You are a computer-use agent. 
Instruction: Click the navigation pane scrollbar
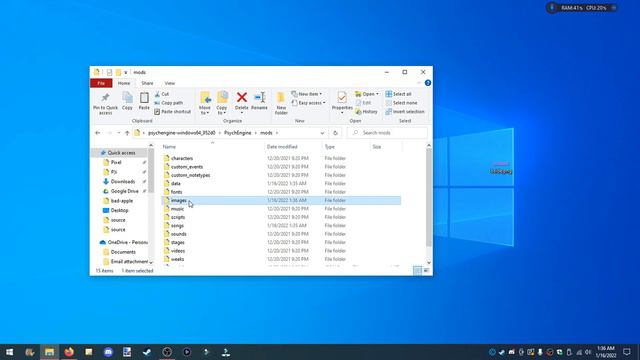coord(151,171)
